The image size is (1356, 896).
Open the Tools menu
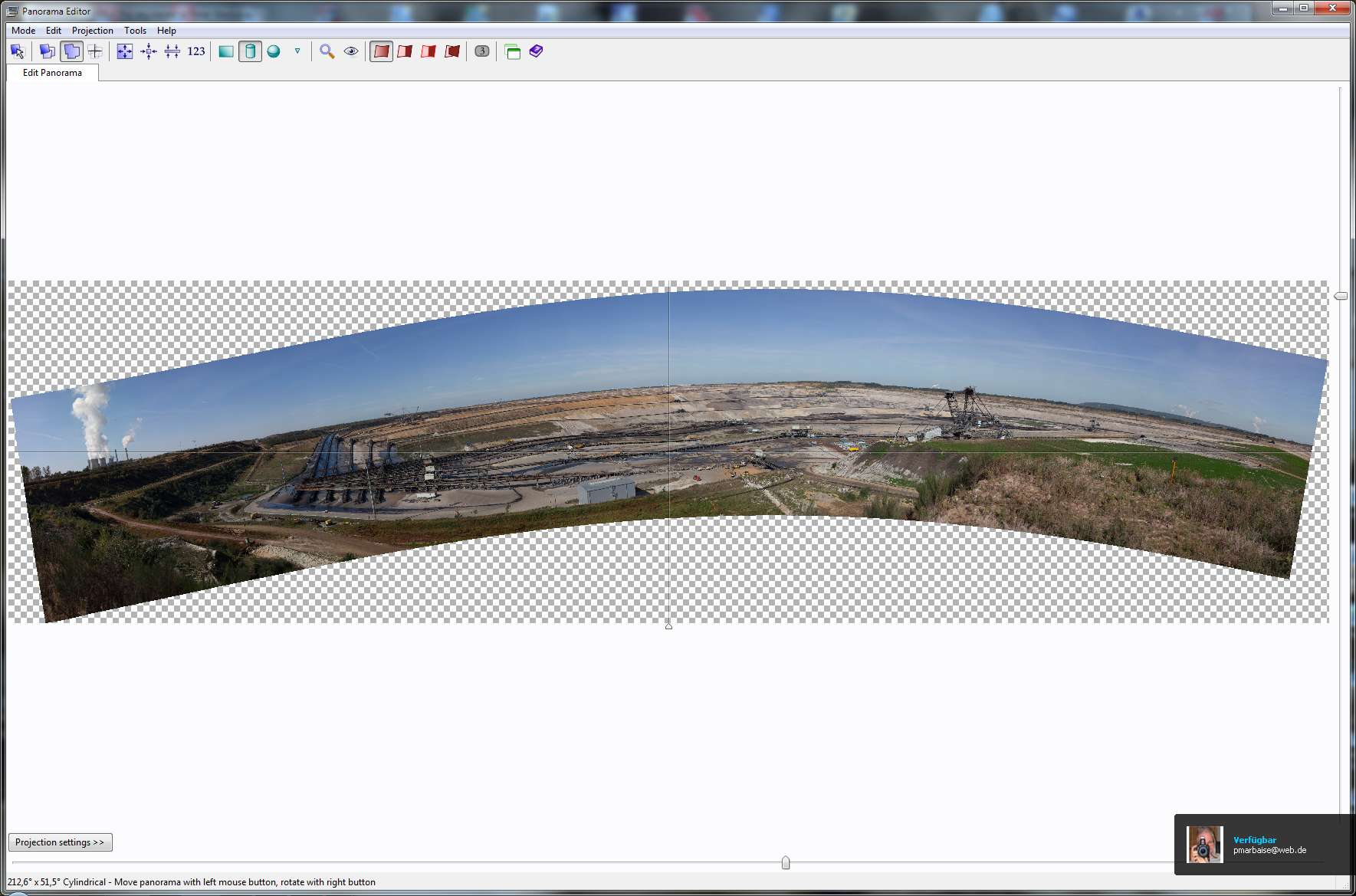(x=135, y=31)
